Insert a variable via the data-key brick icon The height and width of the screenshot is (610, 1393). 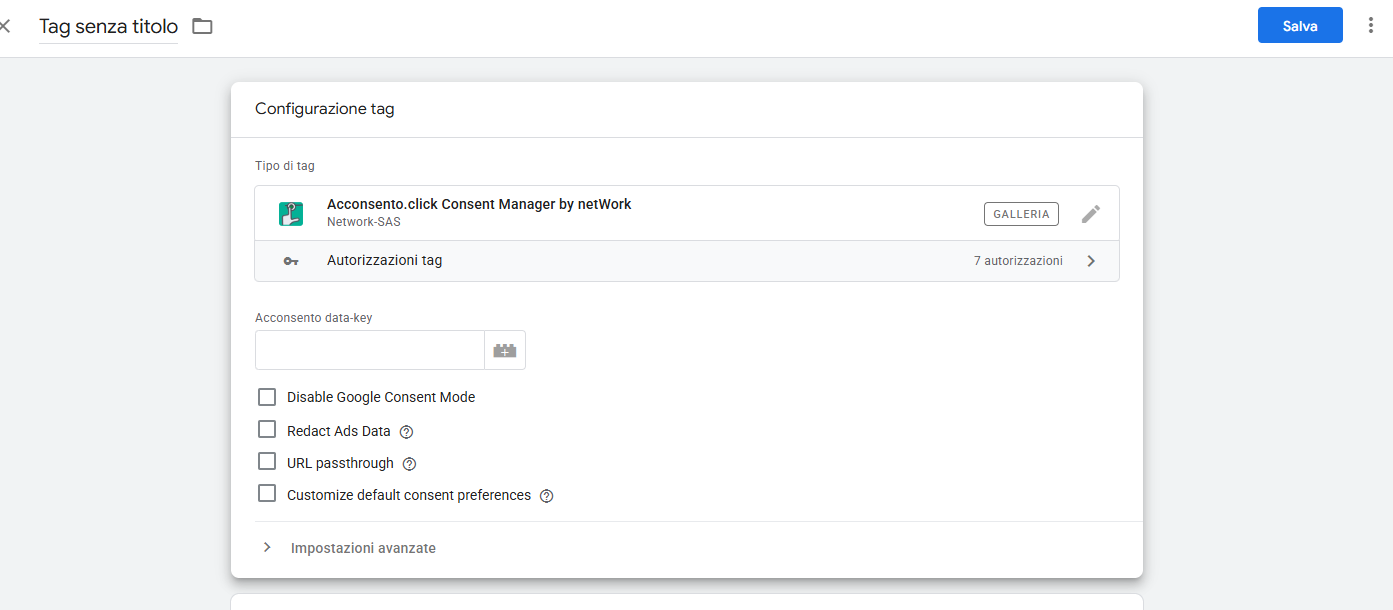pyautogui.click(x=505, y=350)
